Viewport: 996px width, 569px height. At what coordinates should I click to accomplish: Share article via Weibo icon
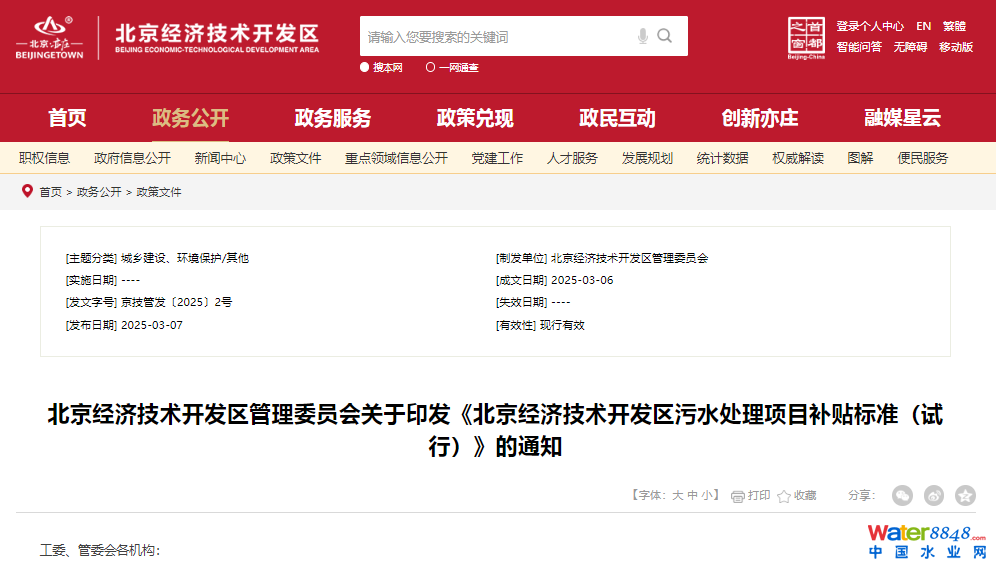pyautogui.click(x=934, y=495)
